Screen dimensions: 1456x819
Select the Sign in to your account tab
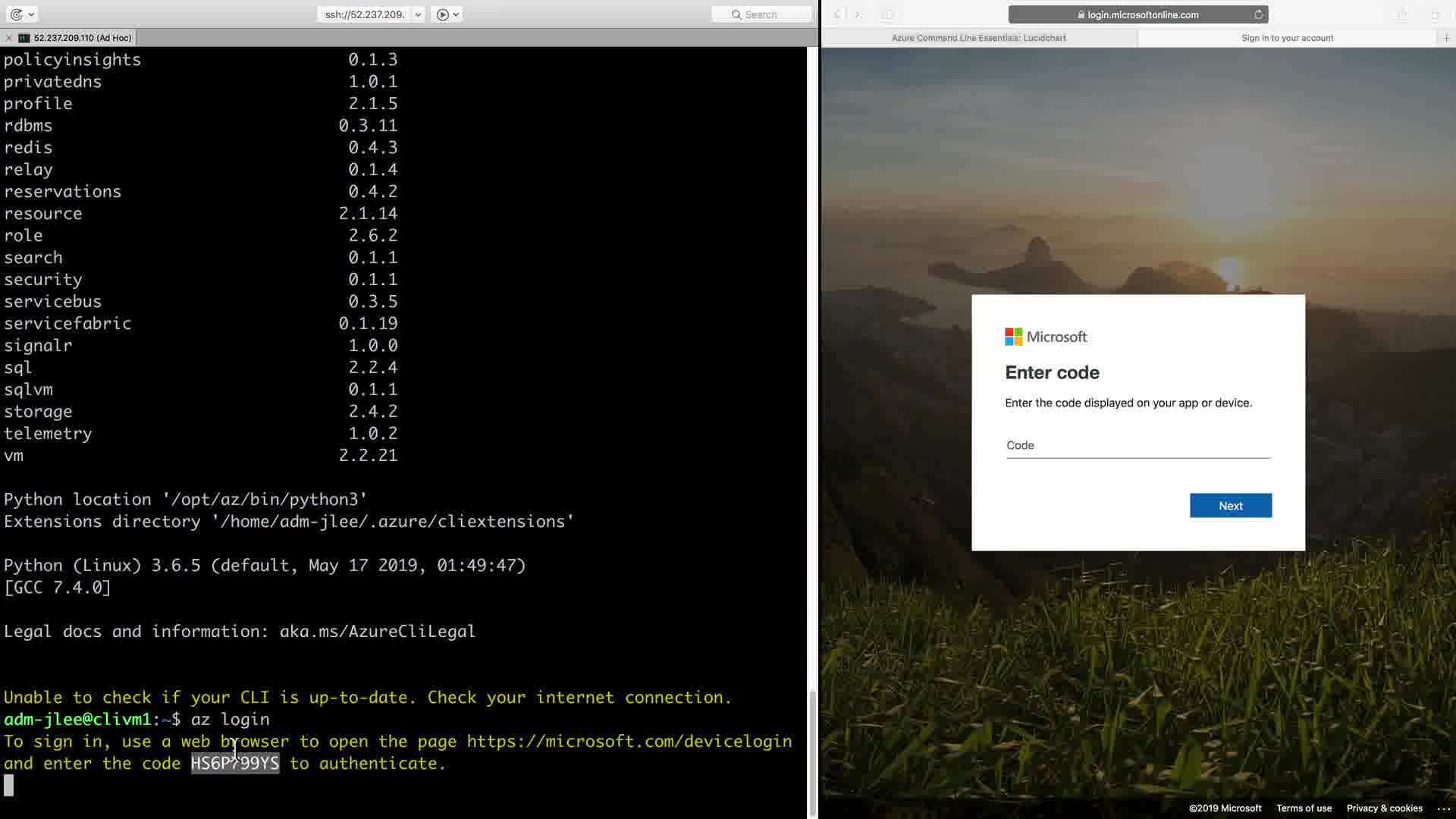[1287, 38]
